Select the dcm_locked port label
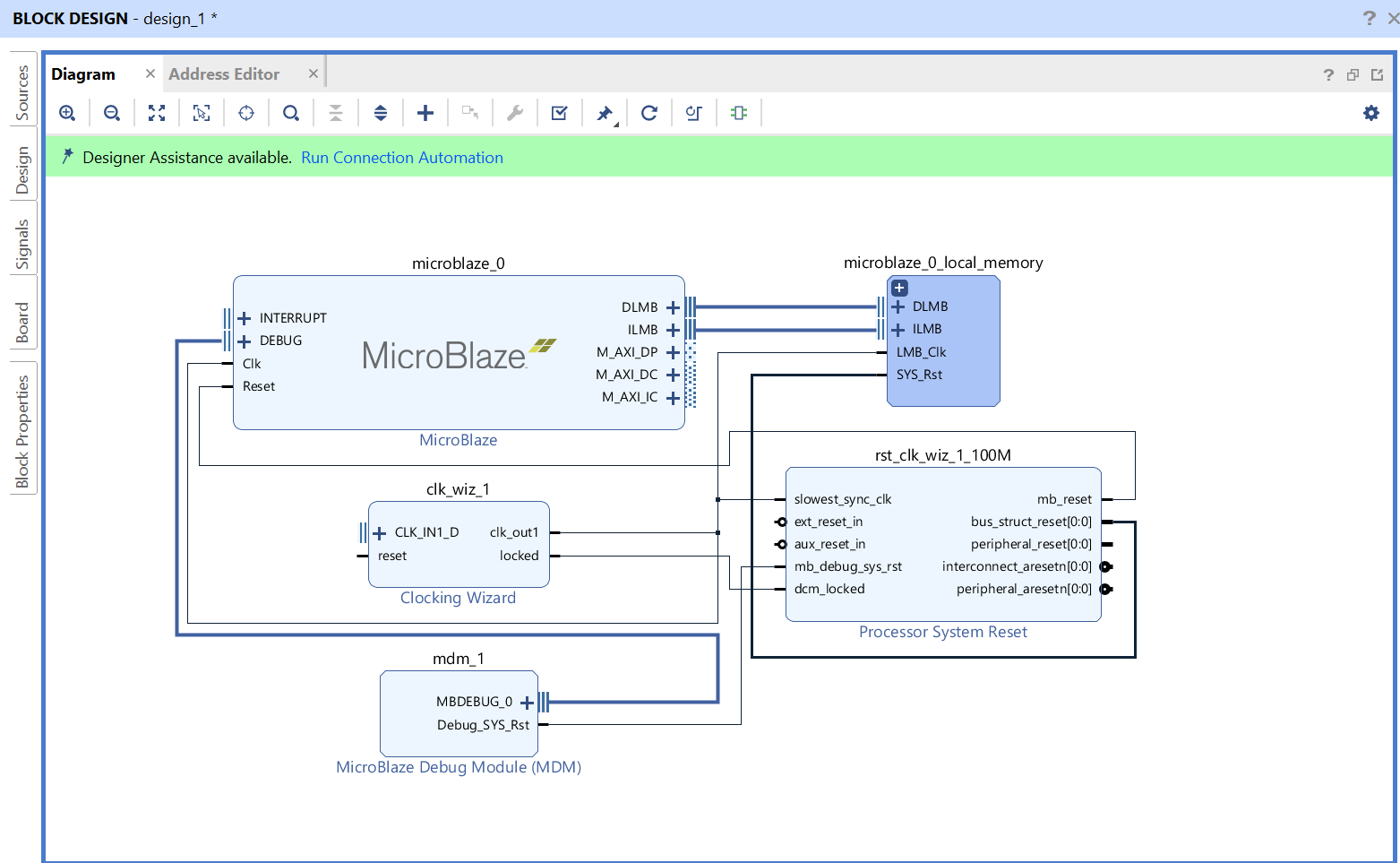 (829, 589)
